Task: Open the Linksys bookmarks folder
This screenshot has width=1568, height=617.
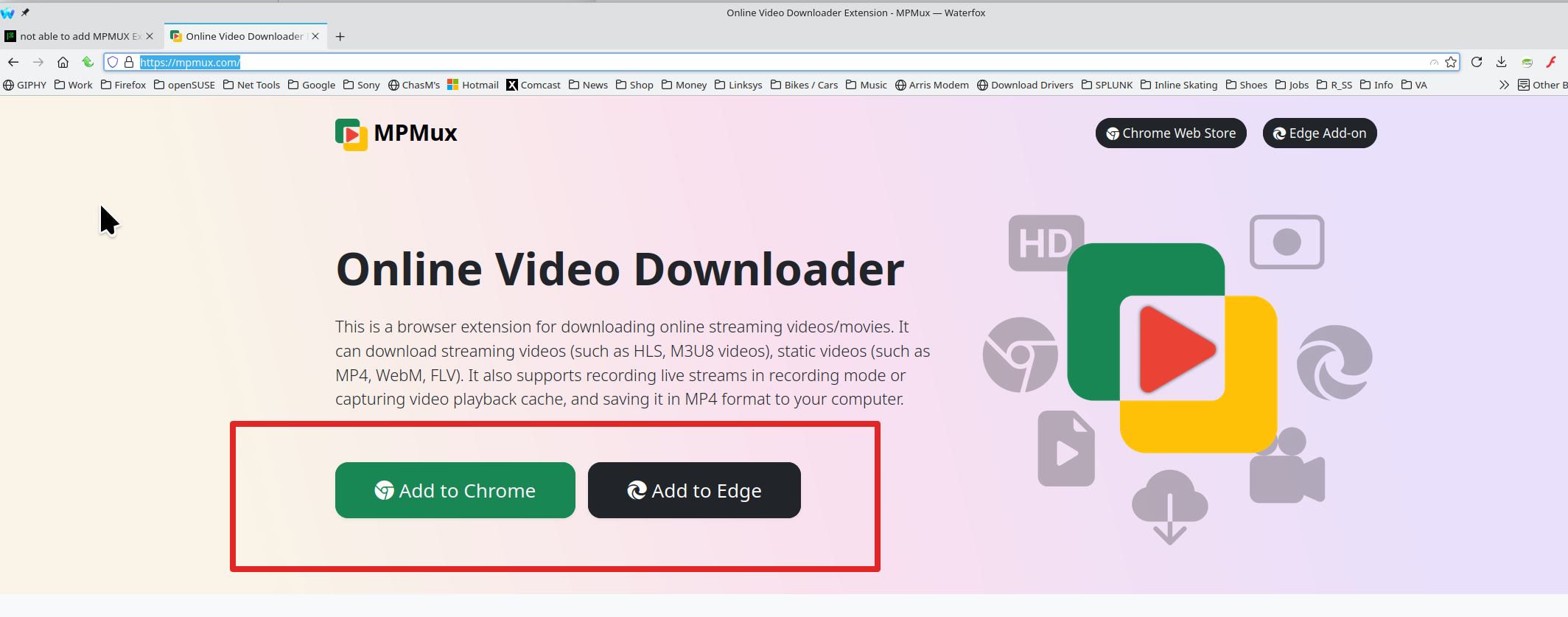Action: coord(738,85)
